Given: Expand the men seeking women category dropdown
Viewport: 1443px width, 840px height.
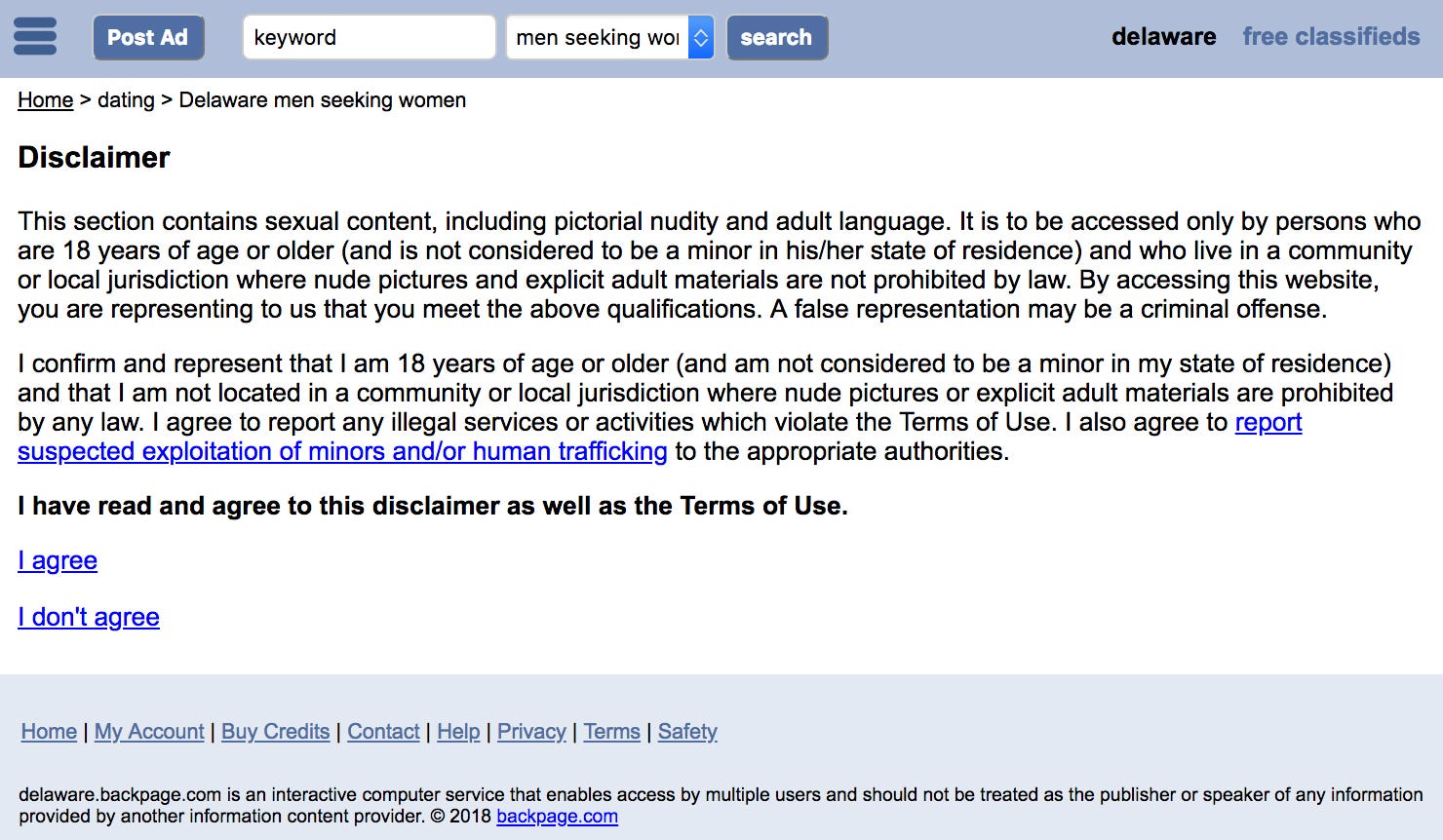Looking at the screenshot, I should click(x=610, y=38).
